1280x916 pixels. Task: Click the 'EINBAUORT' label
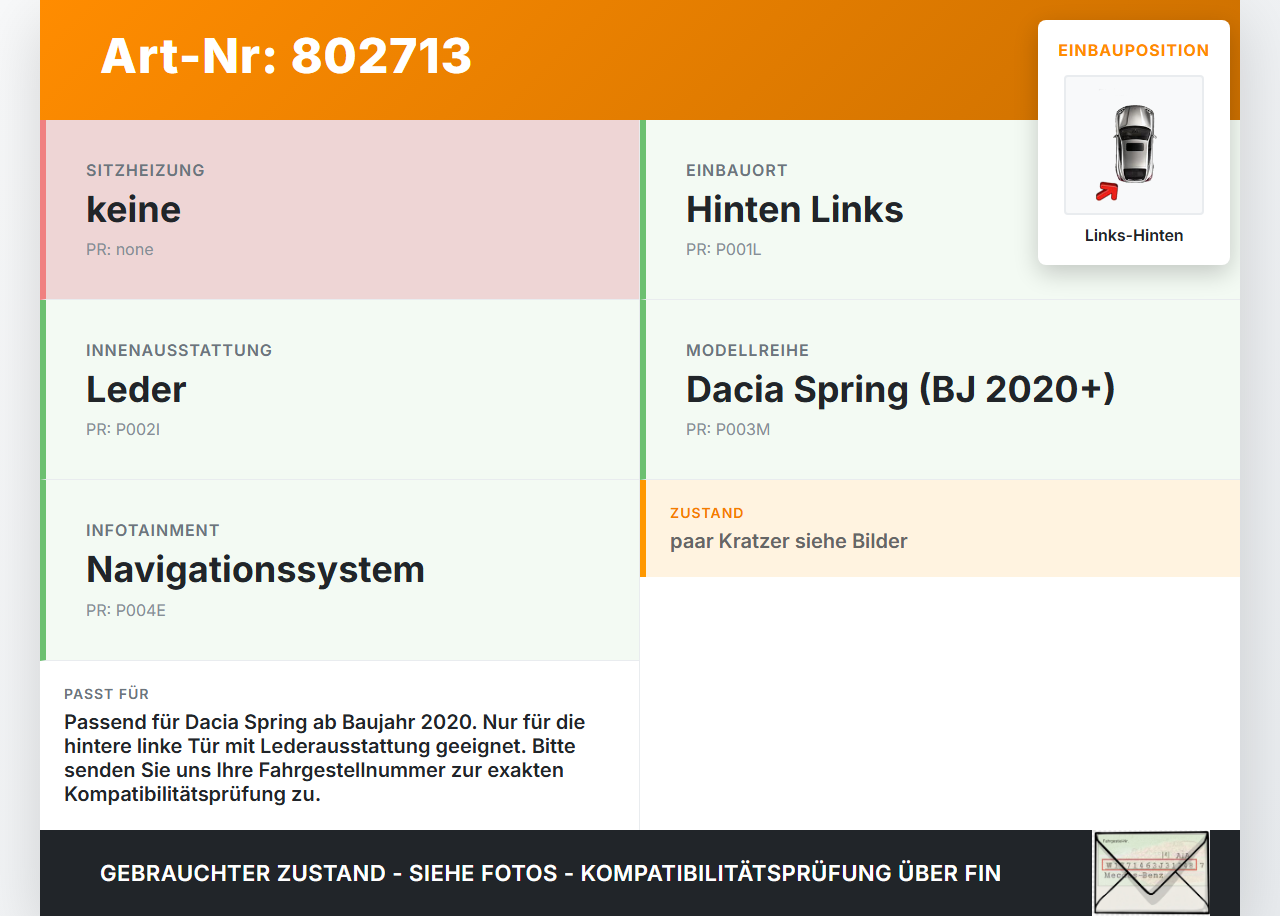tap(737, 170)
